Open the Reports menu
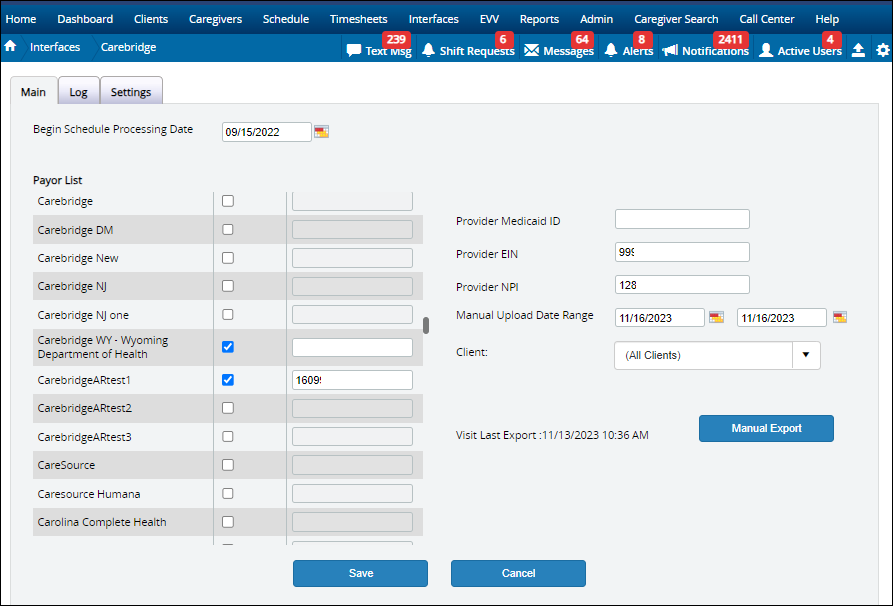 [x=539, y=19]
